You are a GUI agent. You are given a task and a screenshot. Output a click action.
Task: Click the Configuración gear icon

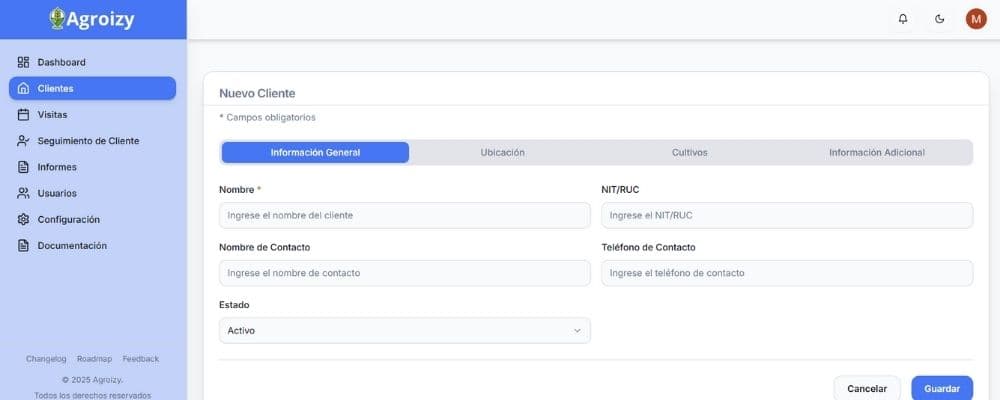tap(24, 219)
